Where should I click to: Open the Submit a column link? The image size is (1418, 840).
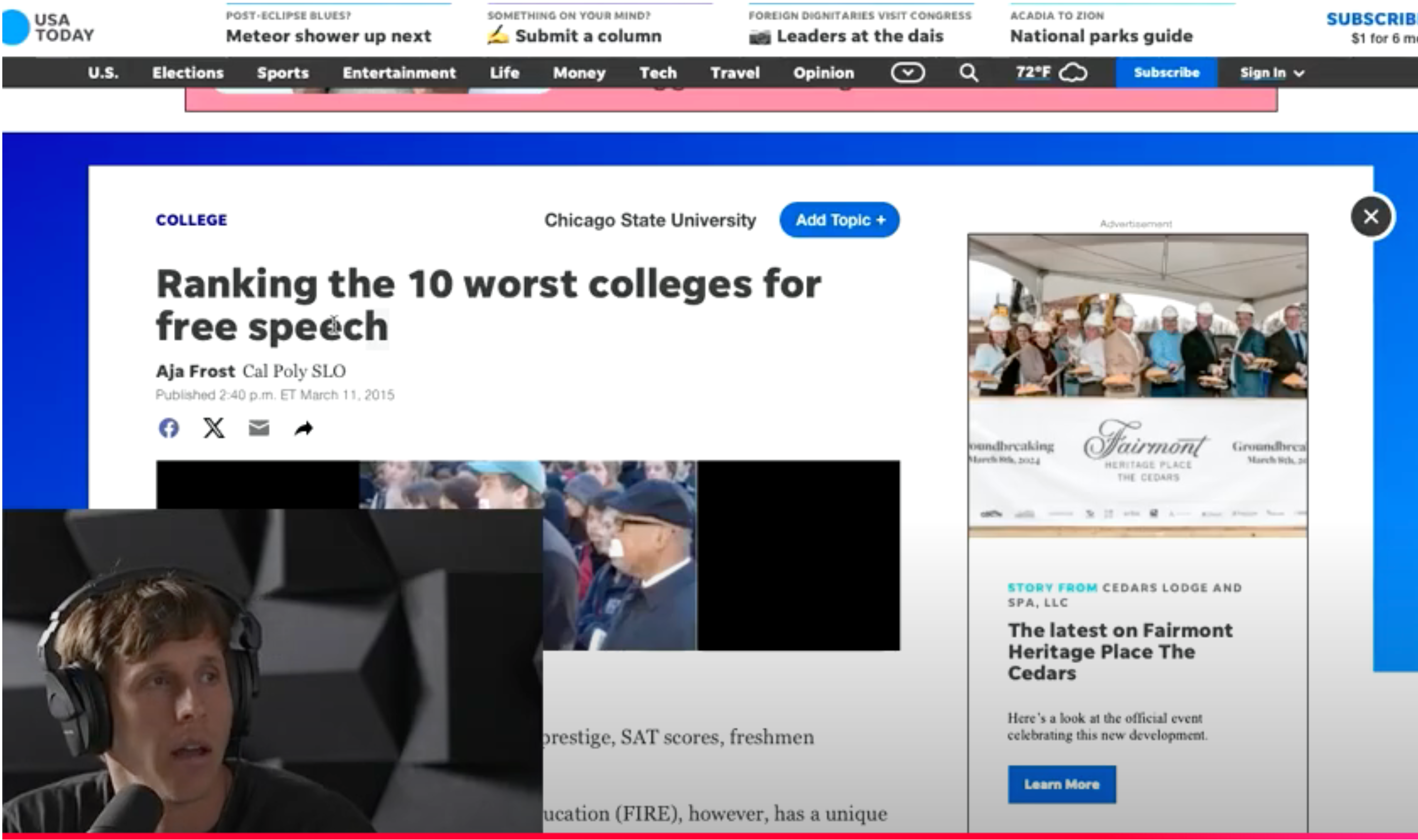tap(588, 36)
